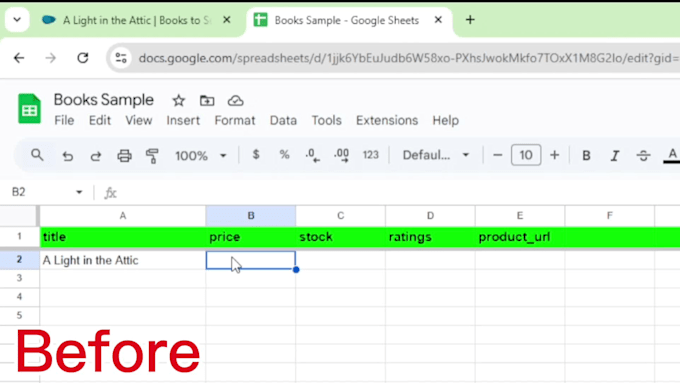This screenshot has height=383, width=680.
Task: Increase font size with plus button
Action: pos(554,155)
